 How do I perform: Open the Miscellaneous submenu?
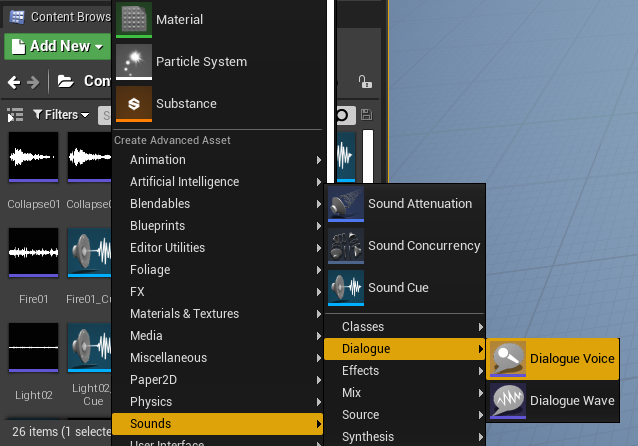[218, 358]
